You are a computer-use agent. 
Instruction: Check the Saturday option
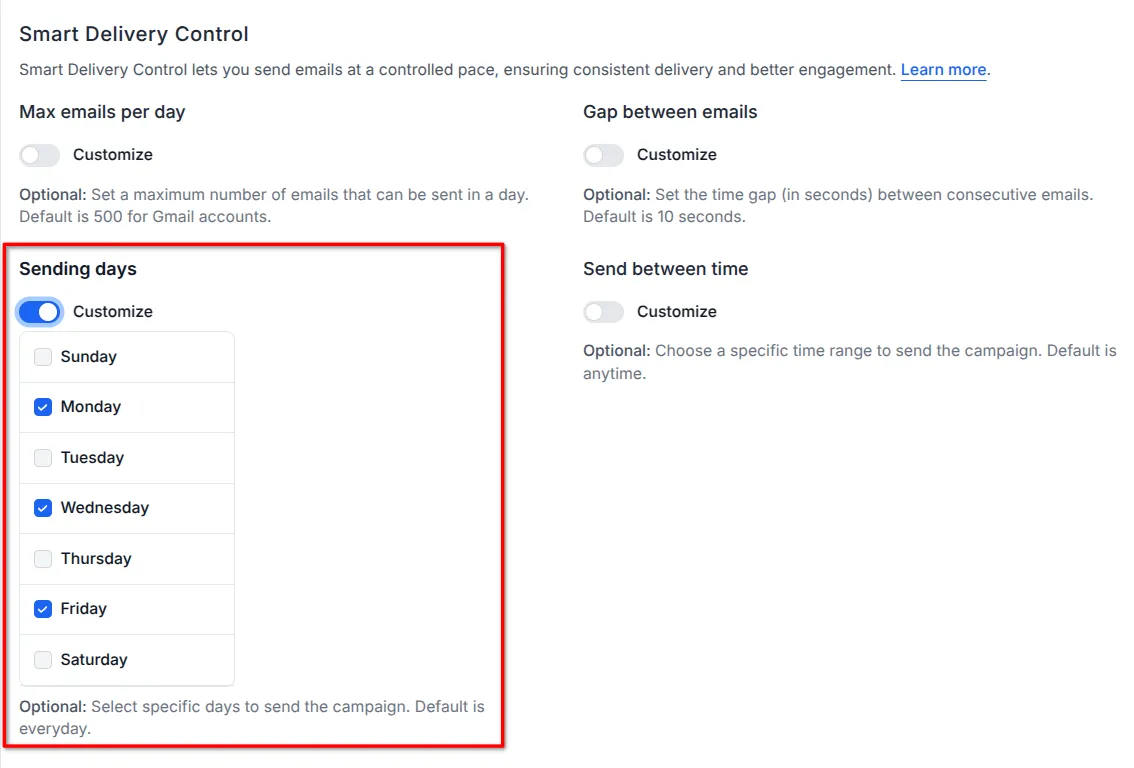(43, 659)
